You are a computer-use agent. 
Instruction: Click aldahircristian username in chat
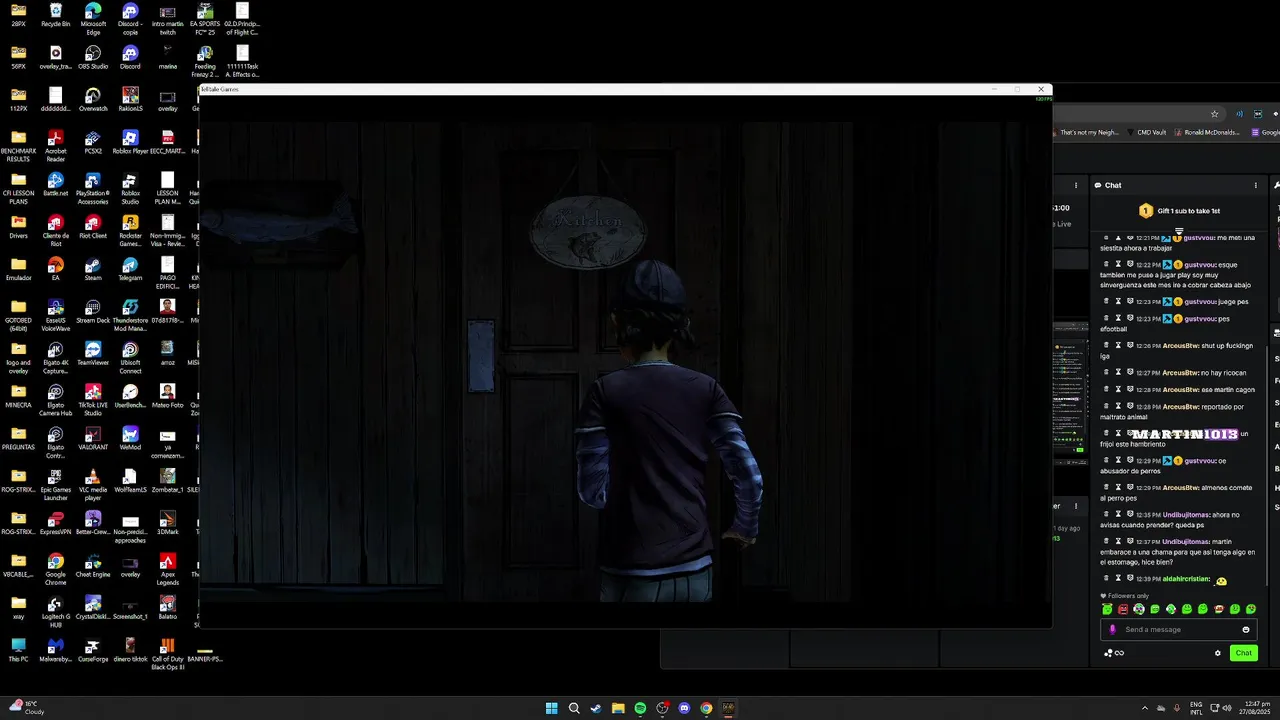pos(1186,579)
